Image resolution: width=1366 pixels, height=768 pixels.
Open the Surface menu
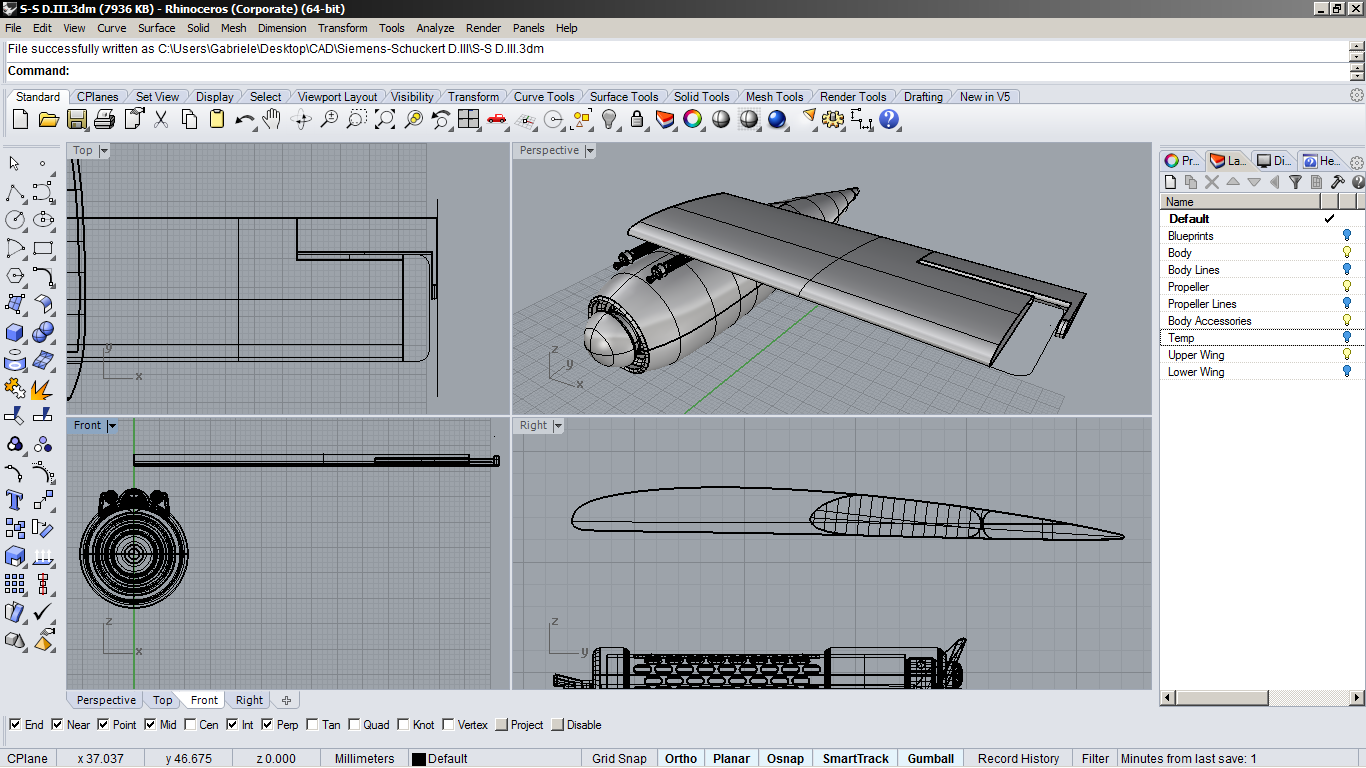[156, 28]
